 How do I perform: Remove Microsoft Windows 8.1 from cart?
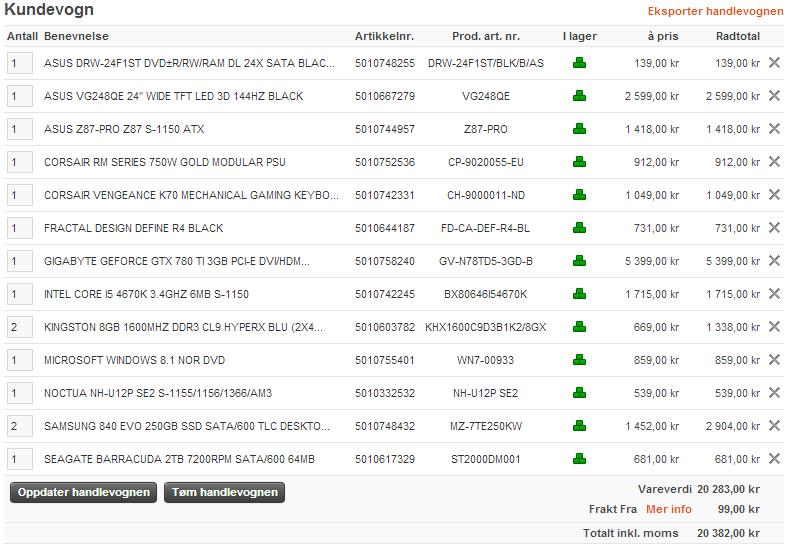click(x=774, y=359)
